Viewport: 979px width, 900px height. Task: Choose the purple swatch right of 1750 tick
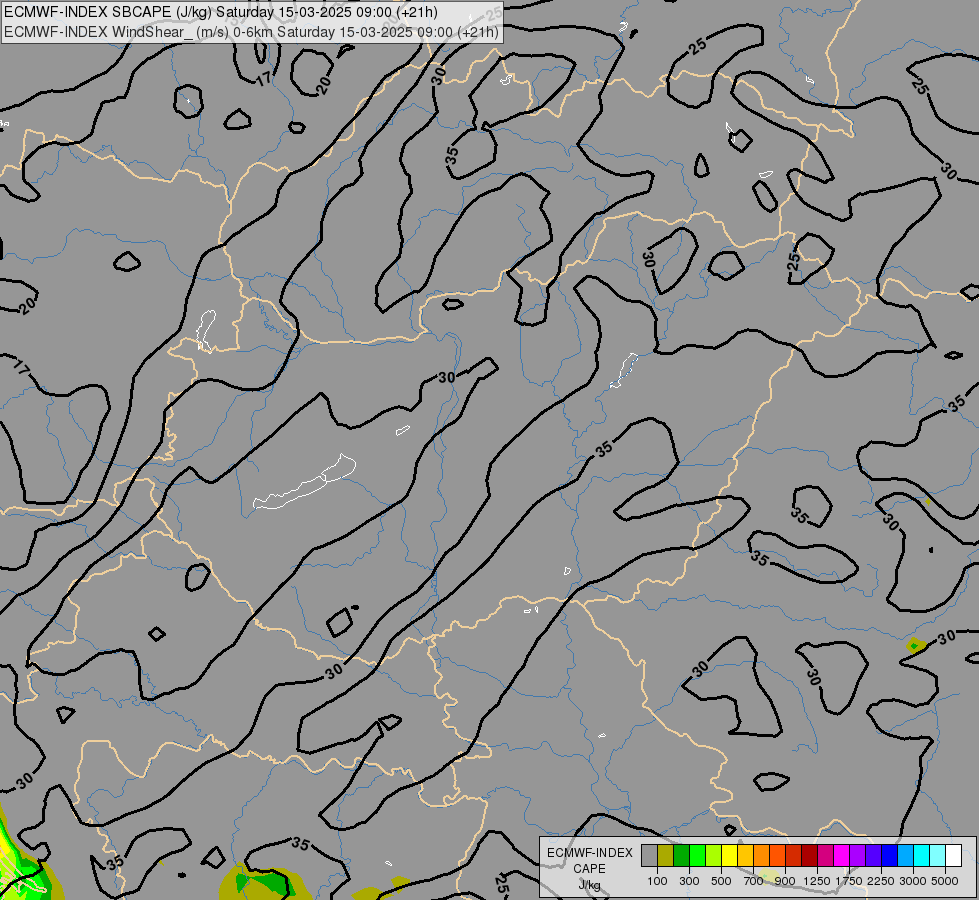click(x=857, y=855)
